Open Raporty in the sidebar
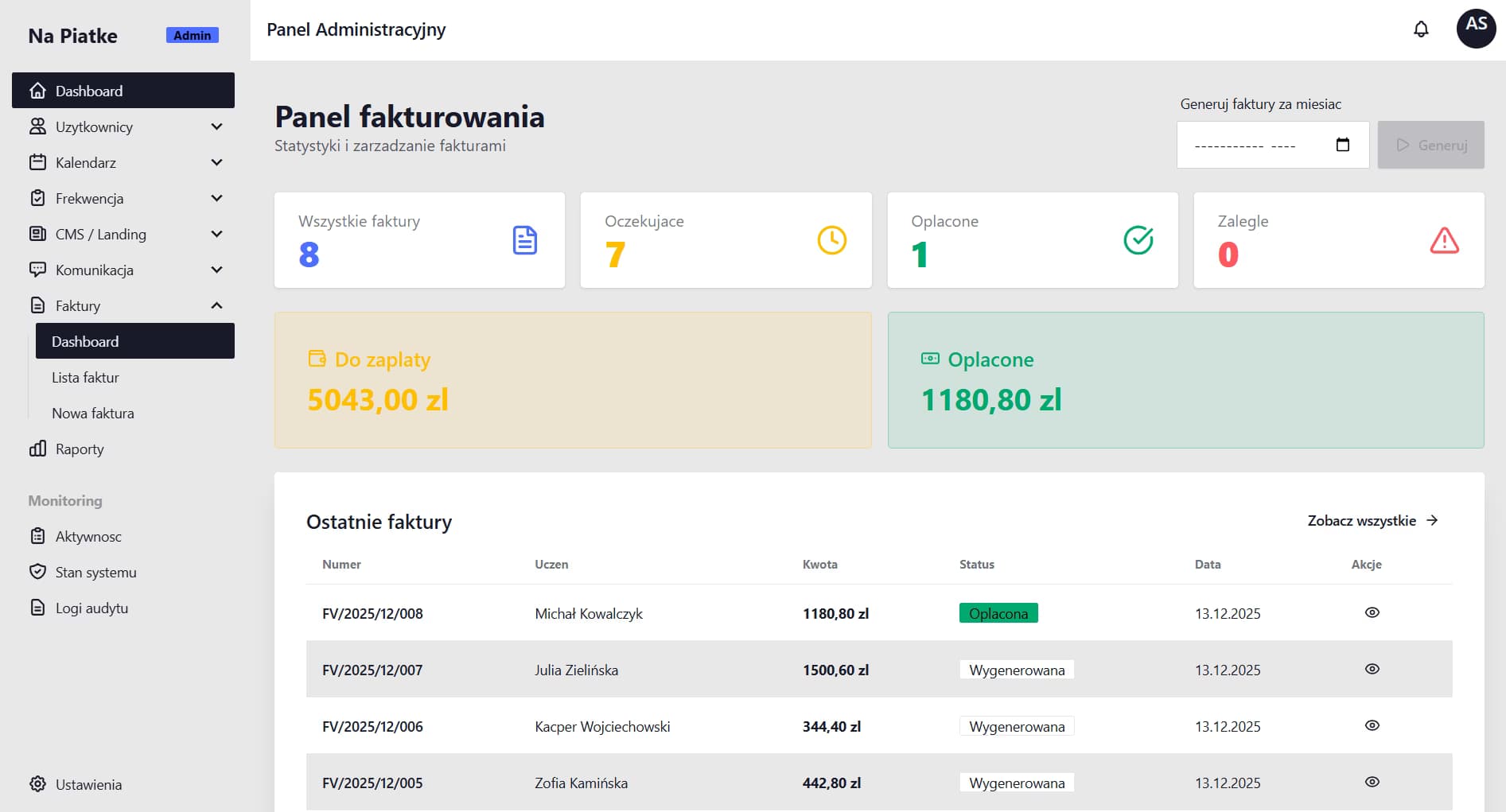 (x=123, y=449)
